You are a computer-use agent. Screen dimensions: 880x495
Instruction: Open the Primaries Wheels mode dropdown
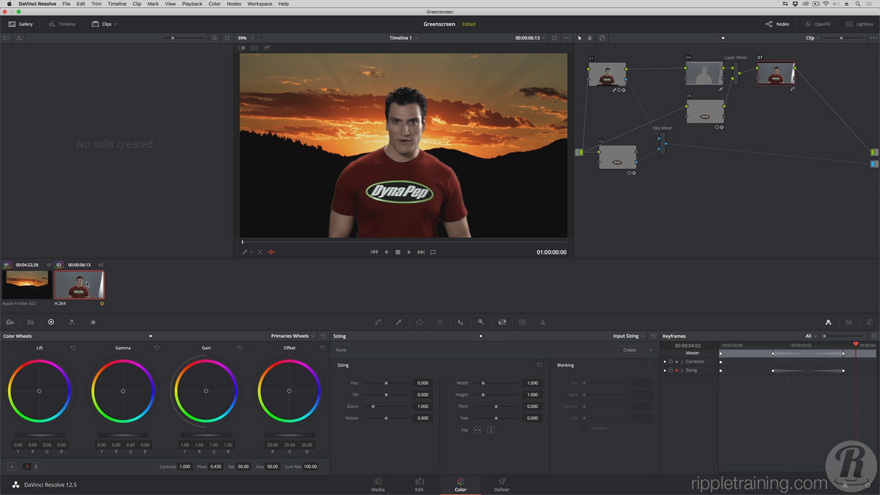292,336
